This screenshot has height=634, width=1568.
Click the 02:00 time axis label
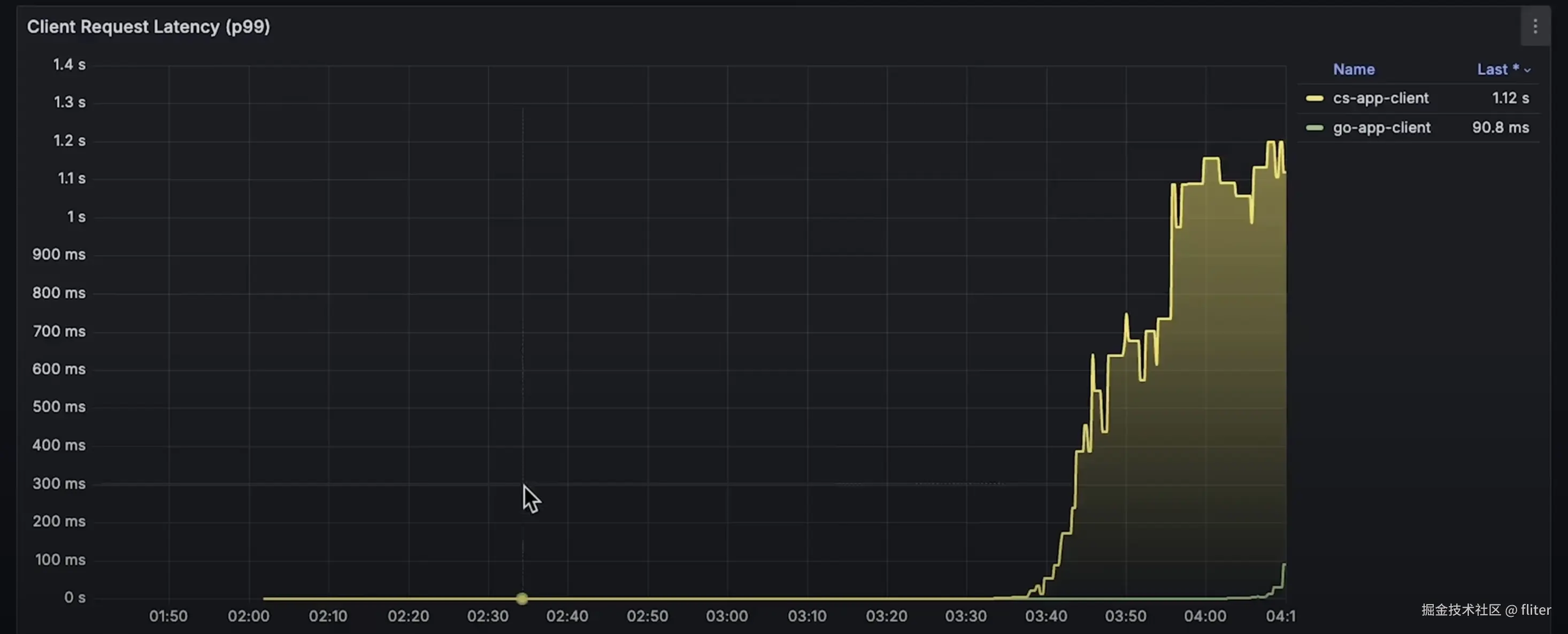248,616
